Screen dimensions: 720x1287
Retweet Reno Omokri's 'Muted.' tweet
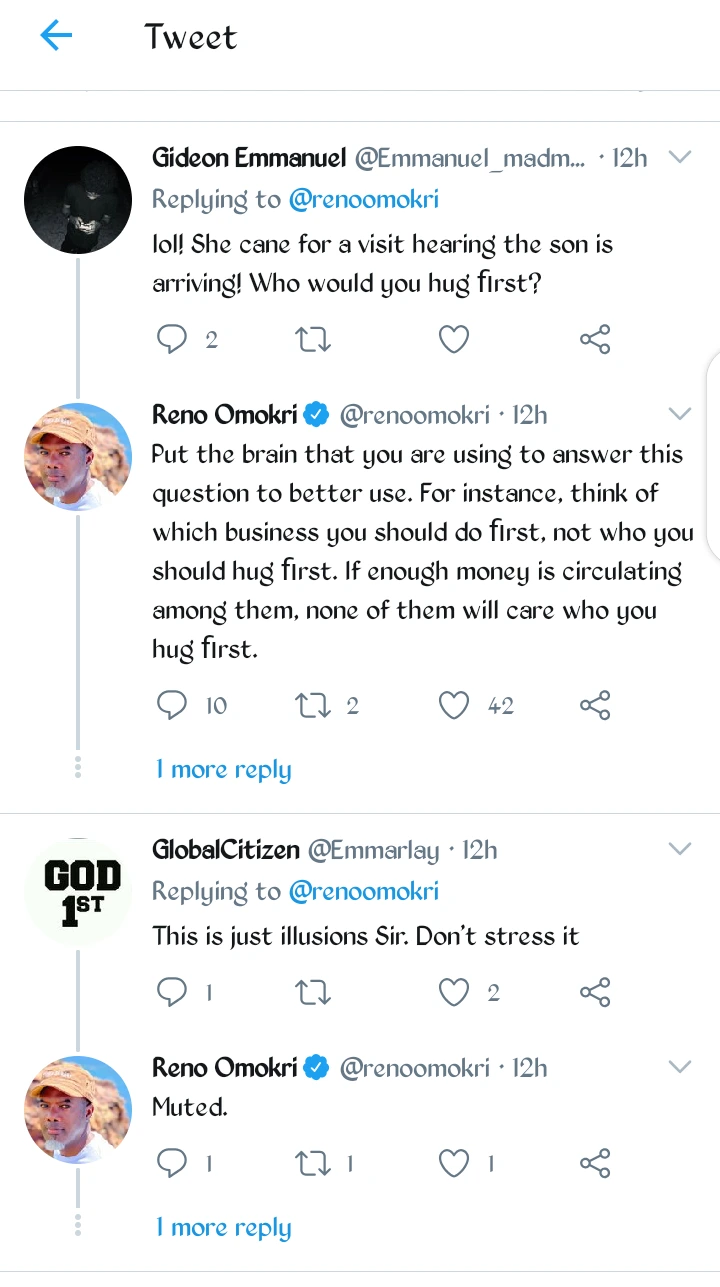tap(313, 1163)
